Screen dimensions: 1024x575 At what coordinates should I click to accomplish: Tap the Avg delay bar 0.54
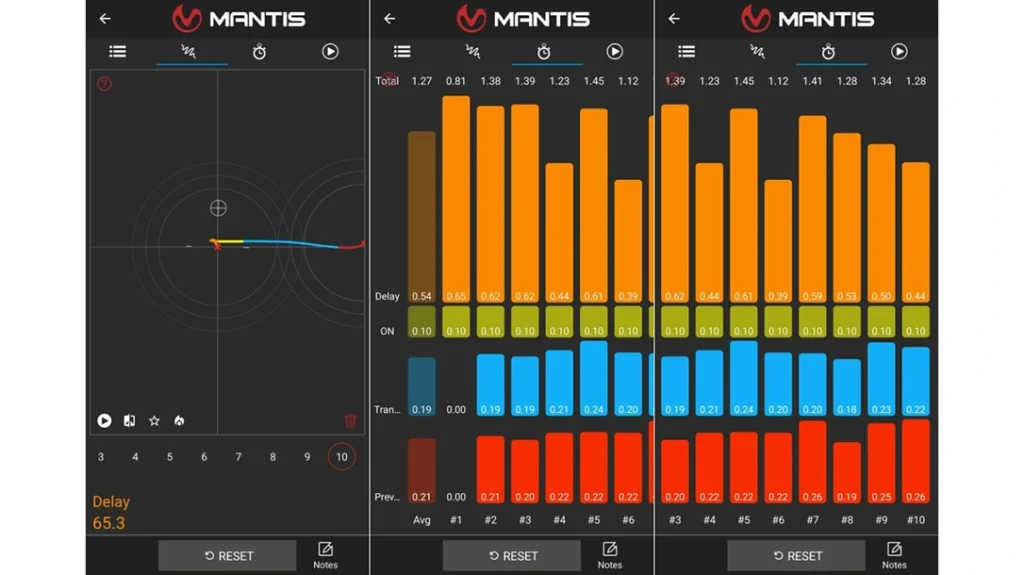click(x=422, y=217)
